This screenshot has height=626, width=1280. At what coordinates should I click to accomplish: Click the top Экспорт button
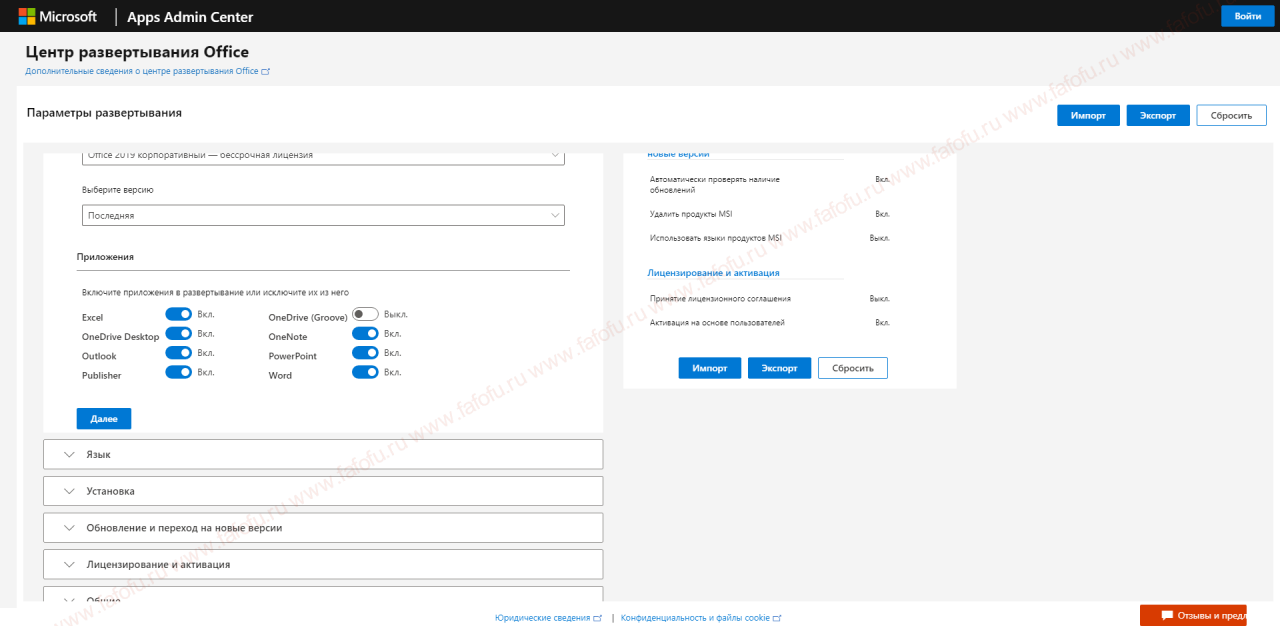click(1158, 115)
